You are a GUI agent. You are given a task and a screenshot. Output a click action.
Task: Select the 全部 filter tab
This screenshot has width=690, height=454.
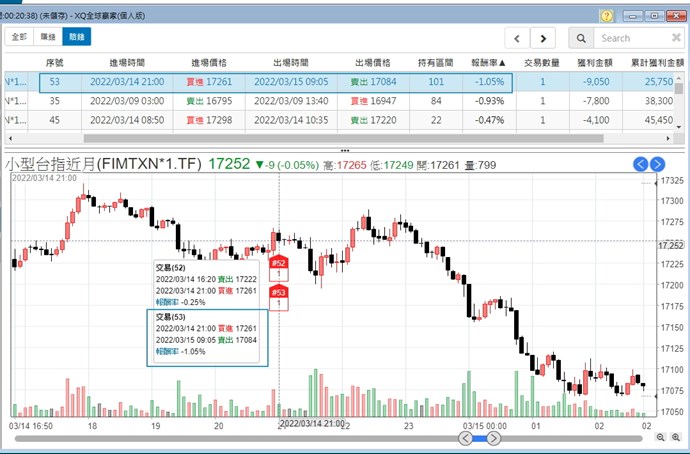[19, 37]
